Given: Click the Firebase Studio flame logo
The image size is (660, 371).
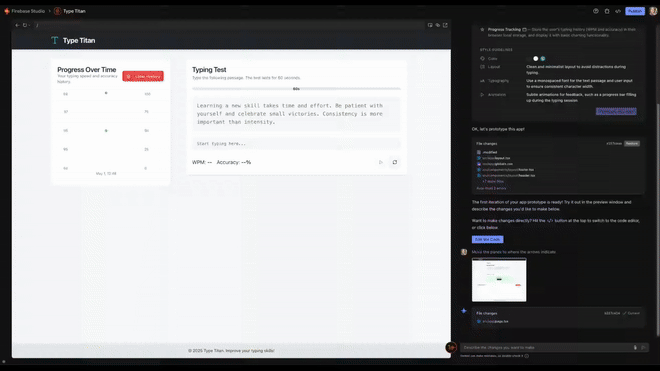Looking at the screenshot, I should (x=7, y=11).
